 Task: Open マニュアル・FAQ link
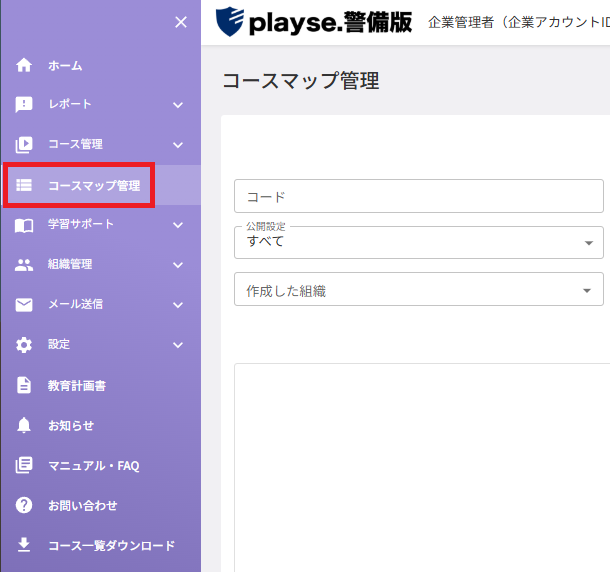pos(94,465)
